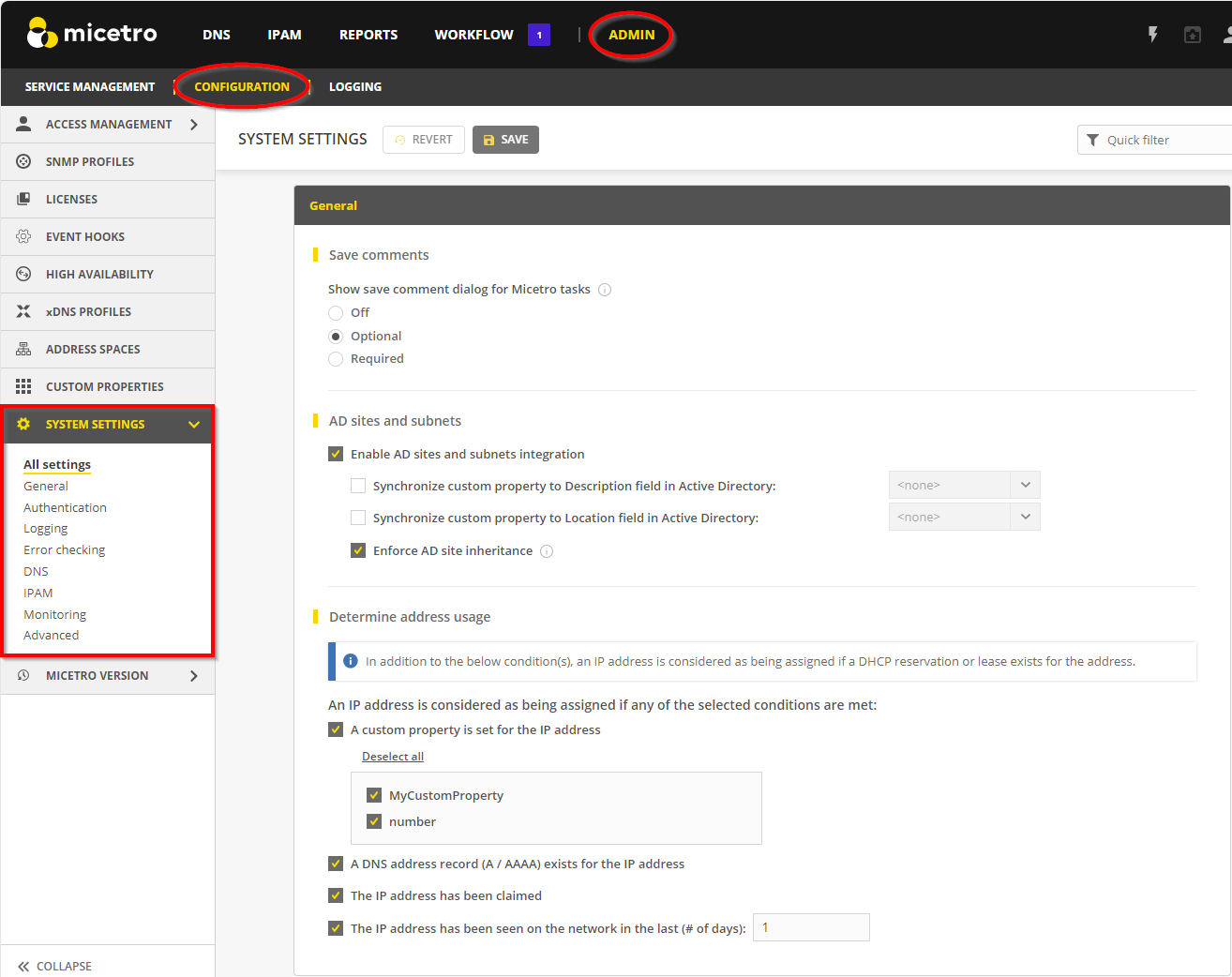Click the High Availability sidebar icon
1232x977 pixels.
click(23, 274)
